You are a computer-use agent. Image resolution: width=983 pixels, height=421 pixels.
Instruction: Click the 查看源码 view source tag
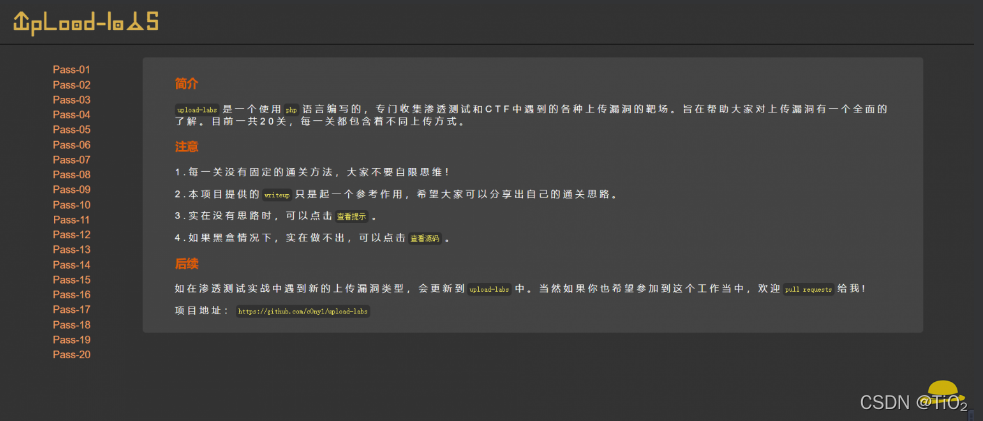pyautogui.click(x=426, y=239)
